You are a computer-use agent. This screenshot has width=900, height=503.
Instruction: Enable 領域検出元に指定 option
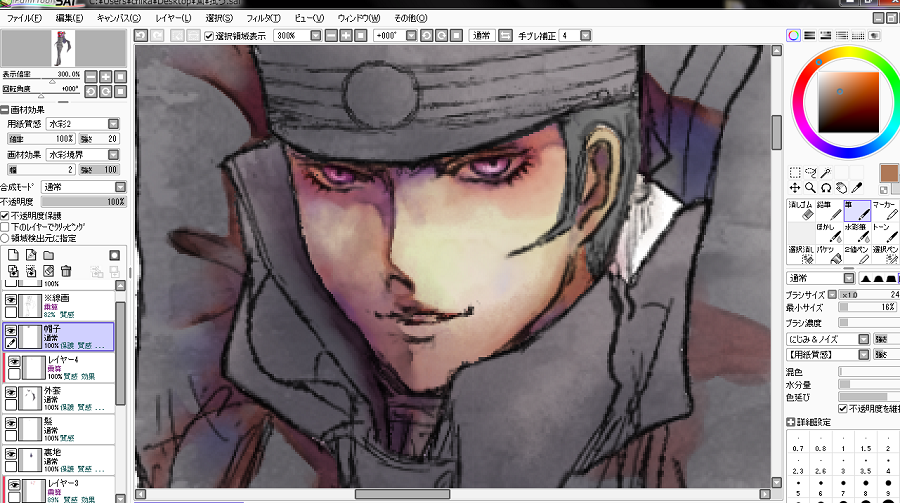(5, 238)
